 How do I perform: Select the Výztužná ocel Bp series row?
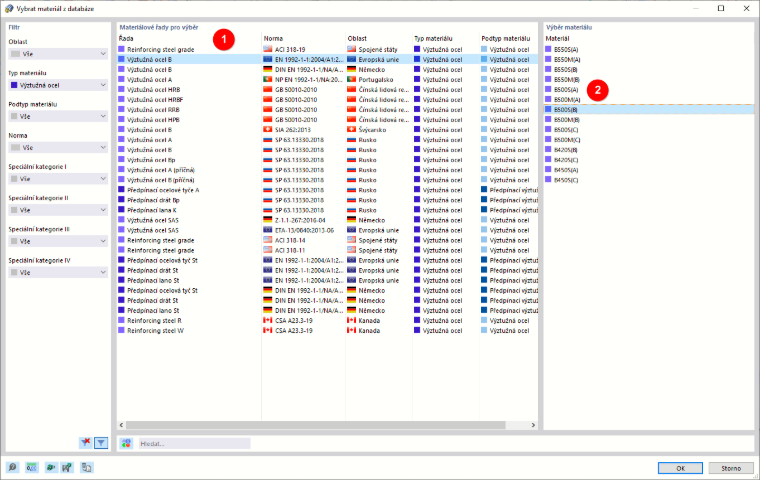[x=328, y=160]
